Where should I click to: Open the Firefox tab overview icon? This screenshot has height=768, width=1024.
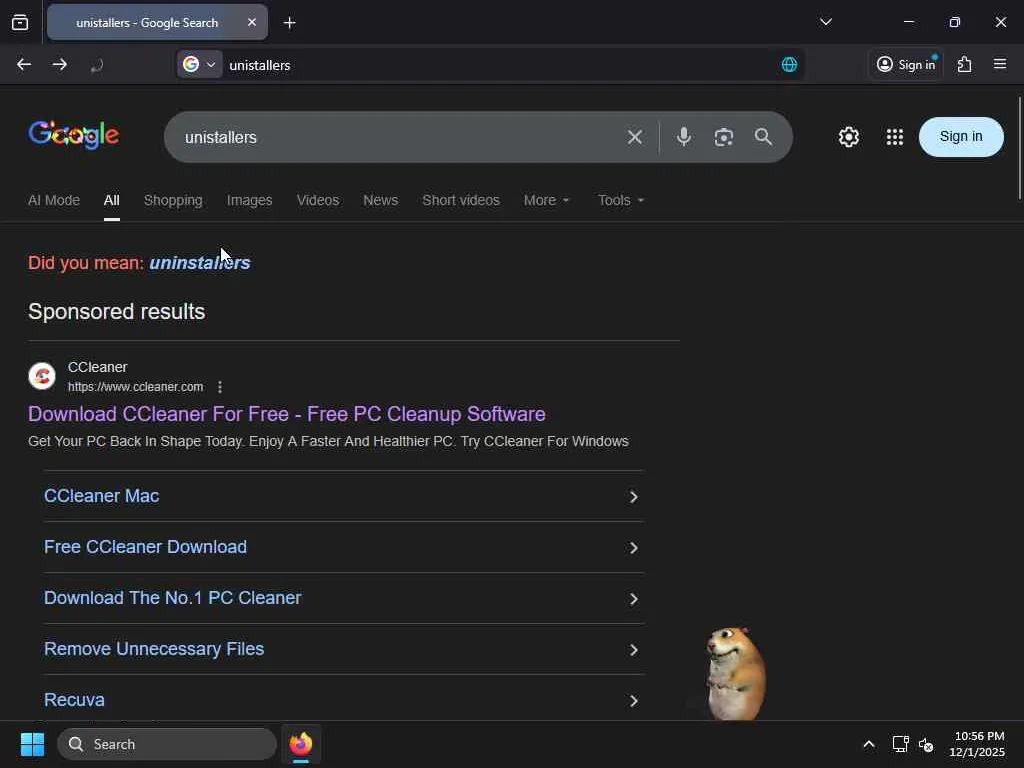[20, 23]
